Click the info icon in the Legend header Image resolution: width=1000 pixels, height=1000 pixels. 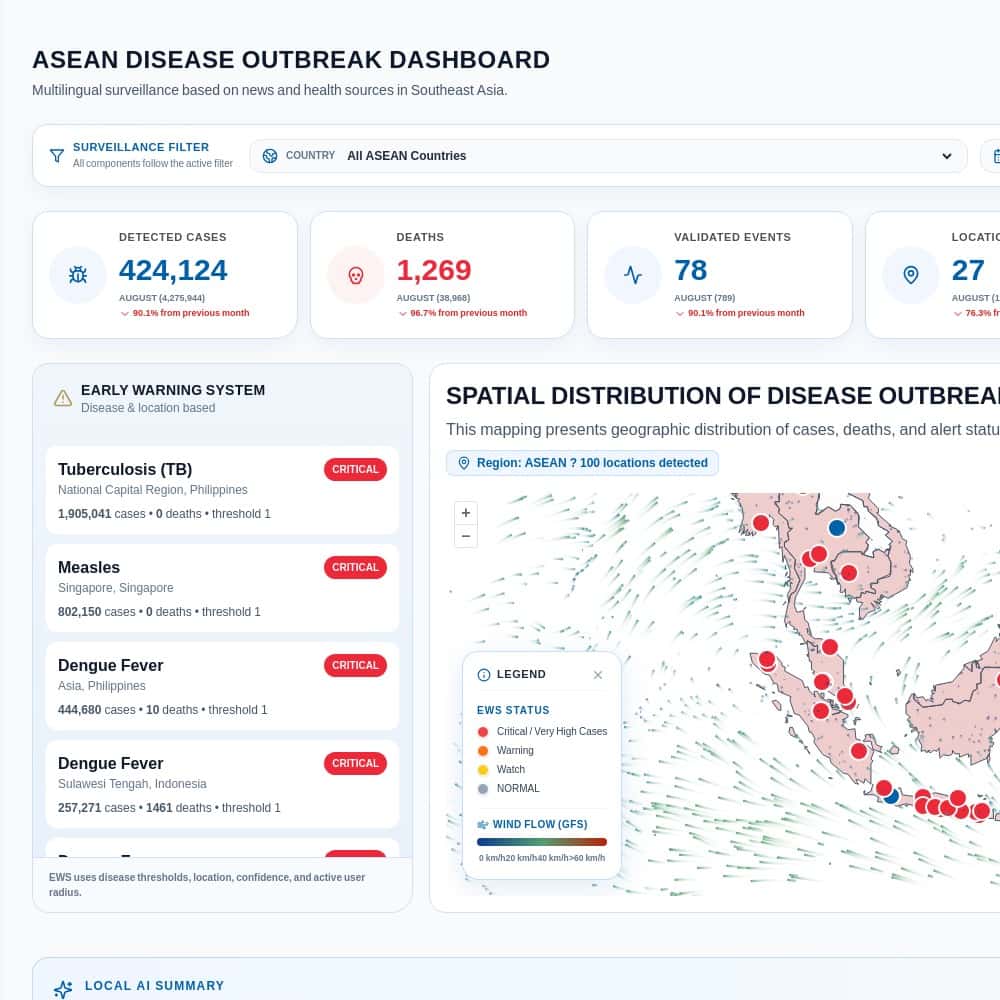click(484, 675)
